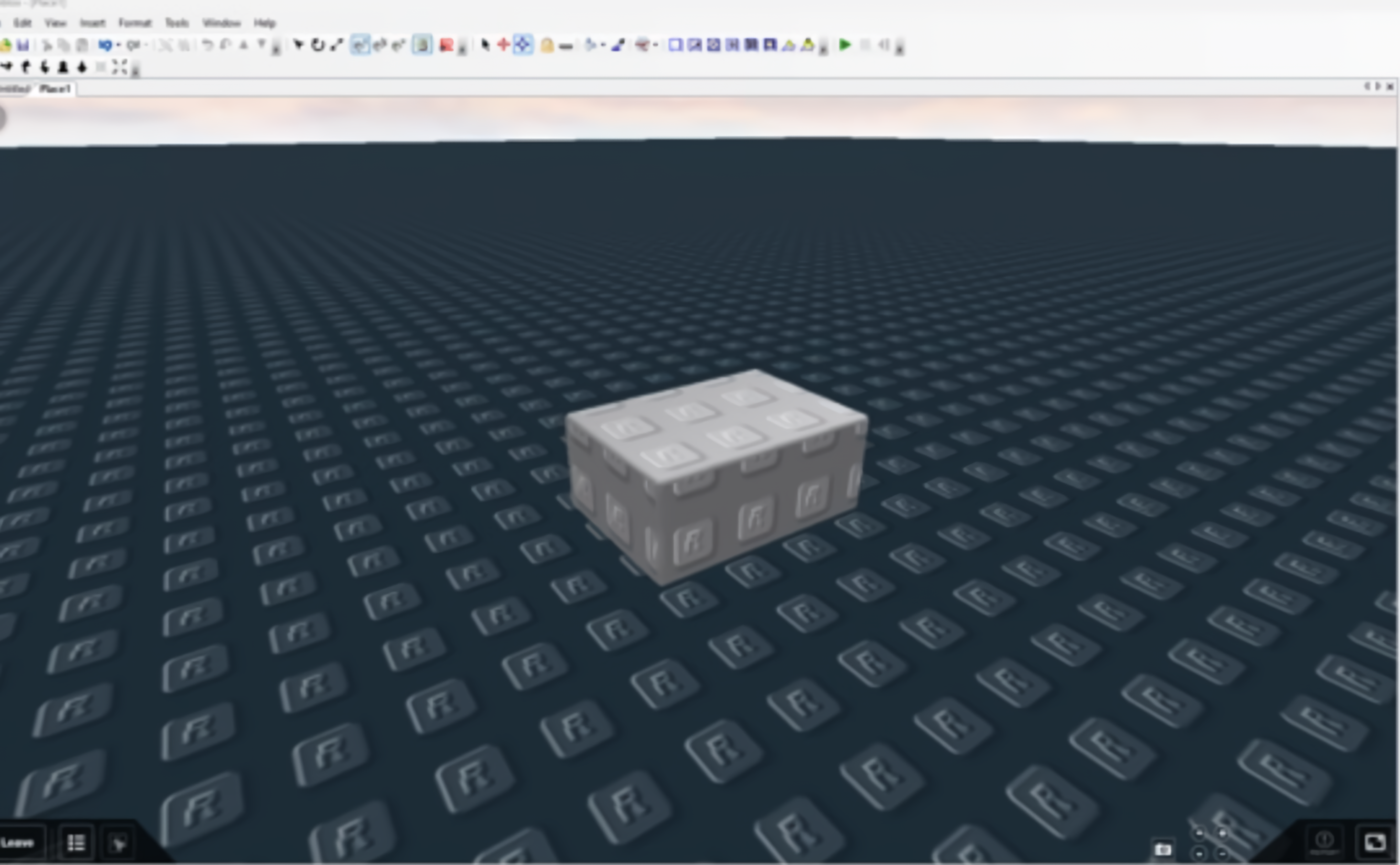Open the paint bucket color dropdown arrow
1400x865 pixels.
[x=603, y=45]
